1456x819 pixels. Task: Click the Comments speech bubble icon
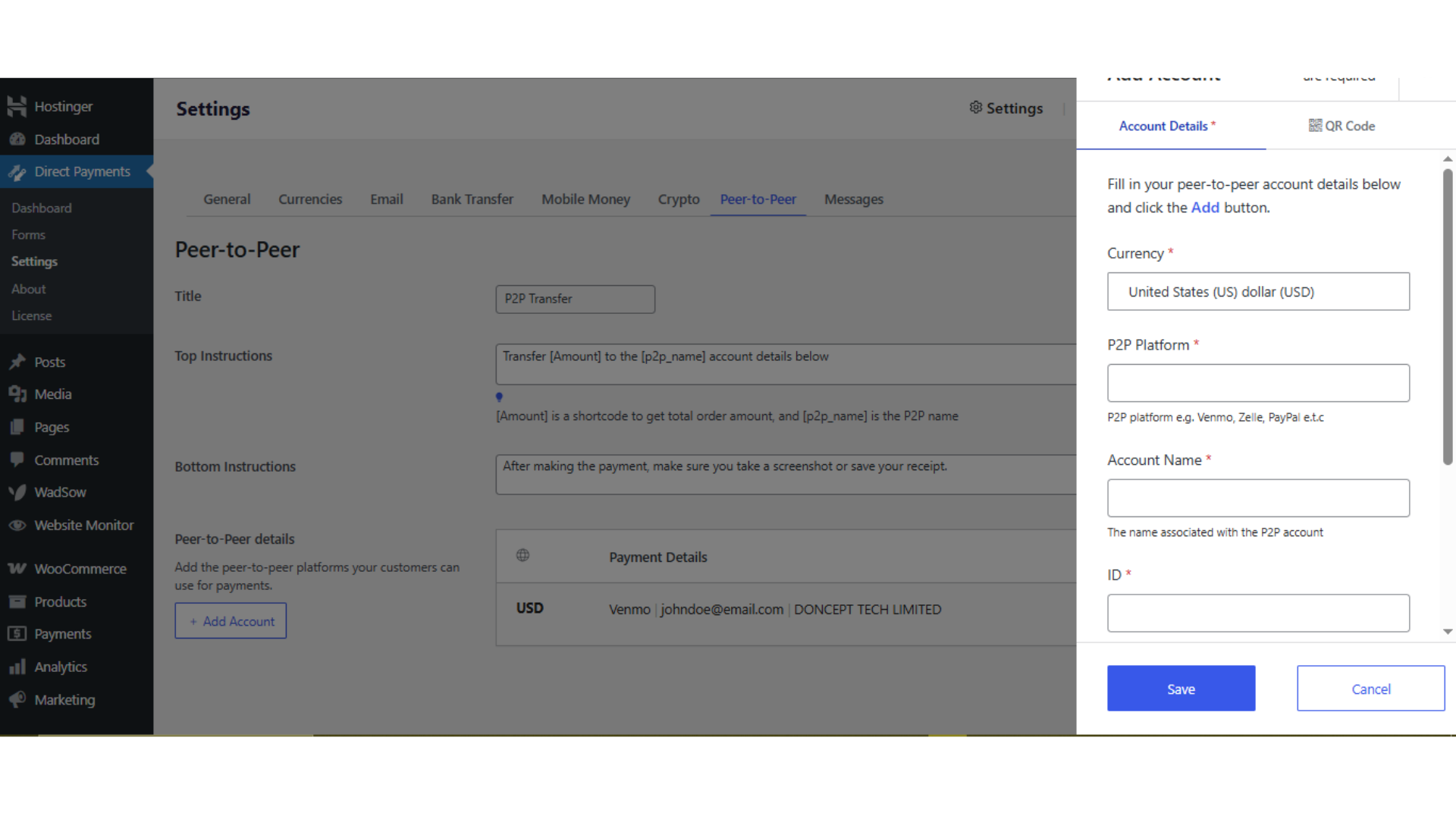pyautogui.click(x=17, y=460)
